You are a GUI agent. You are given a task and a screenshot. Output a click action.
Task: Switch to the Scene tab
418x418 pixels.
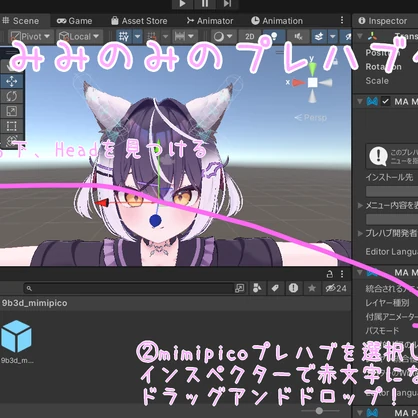21,21
